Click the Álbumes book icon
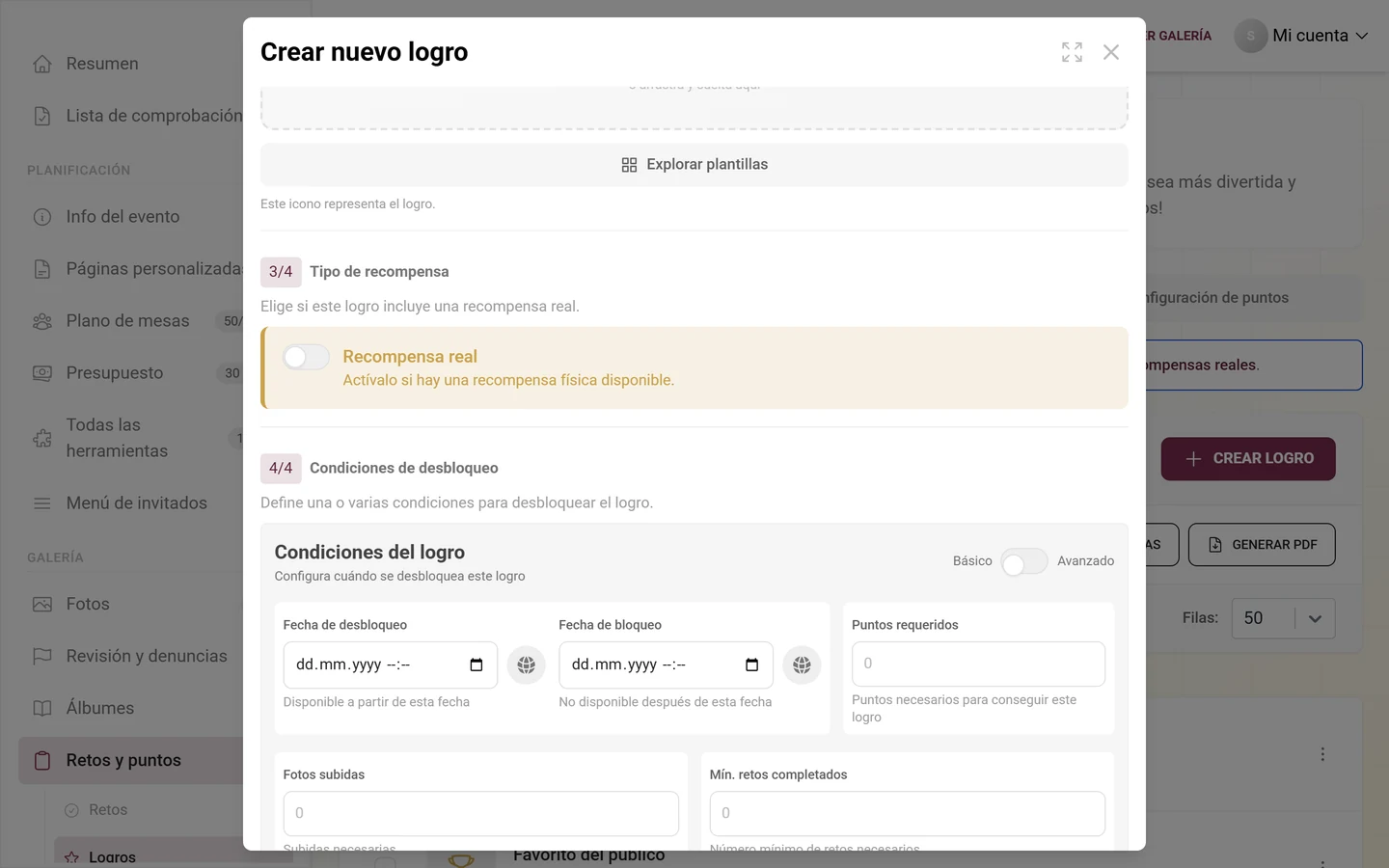 coord(42,708)
